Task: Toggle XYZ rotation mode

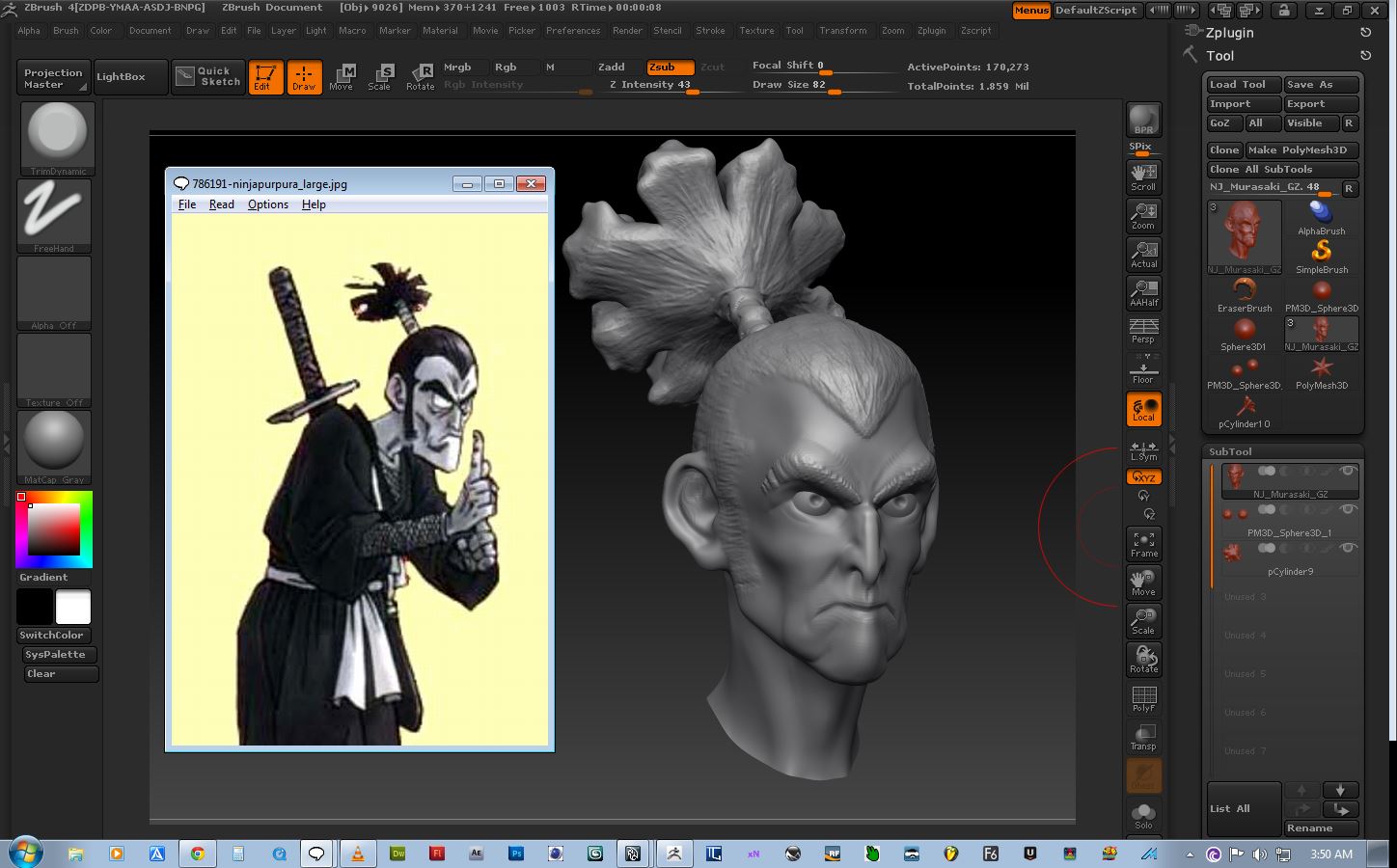Action: point(1143,477)
